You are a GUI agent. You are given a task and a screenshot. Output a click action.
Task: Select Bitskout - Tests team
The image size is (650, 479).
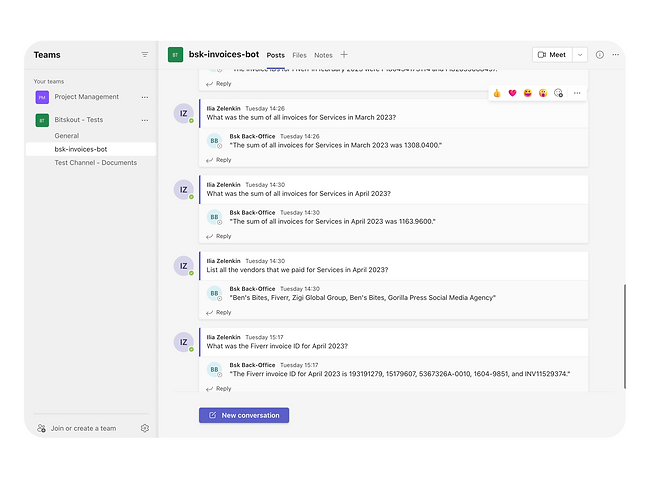click(79, 120)
